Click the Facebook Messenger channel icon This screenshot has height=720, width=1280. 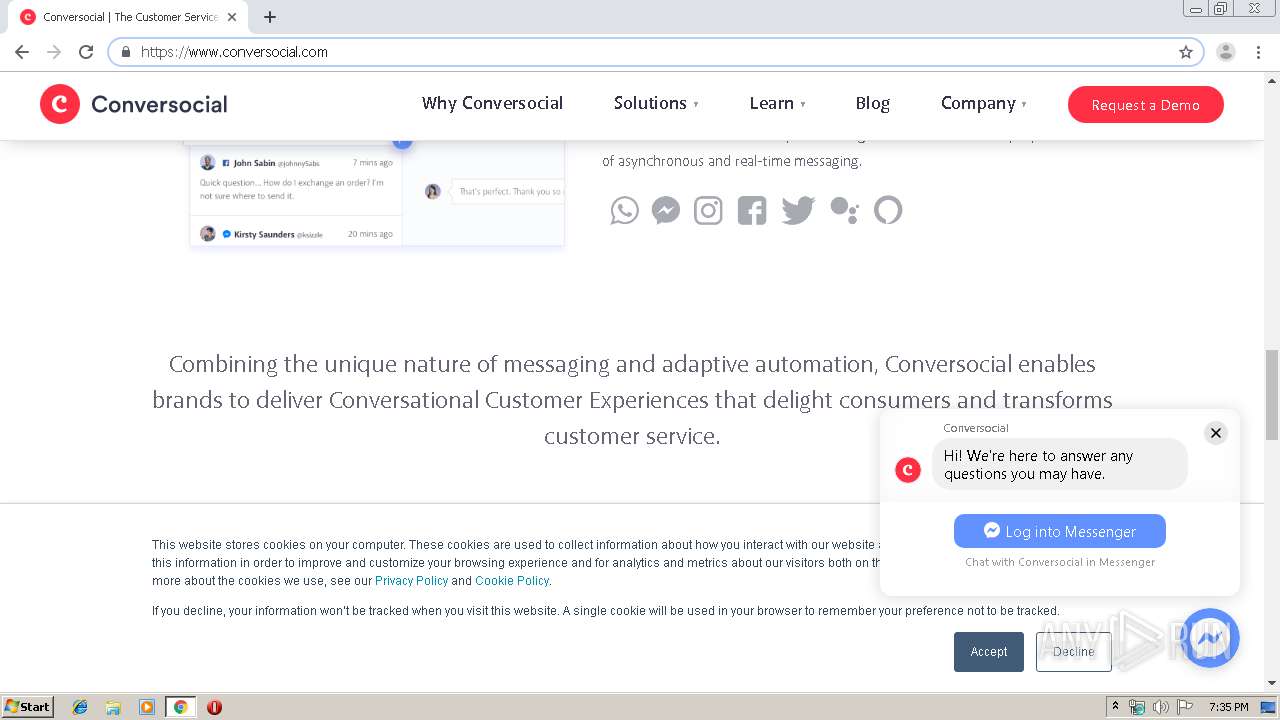coord(666,210)
